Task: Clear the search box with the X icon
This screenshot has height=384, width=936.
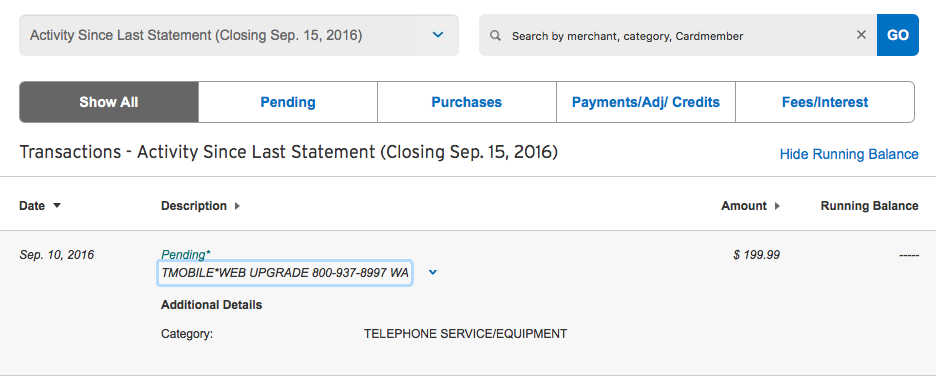Action: click(x=861, y=35)
